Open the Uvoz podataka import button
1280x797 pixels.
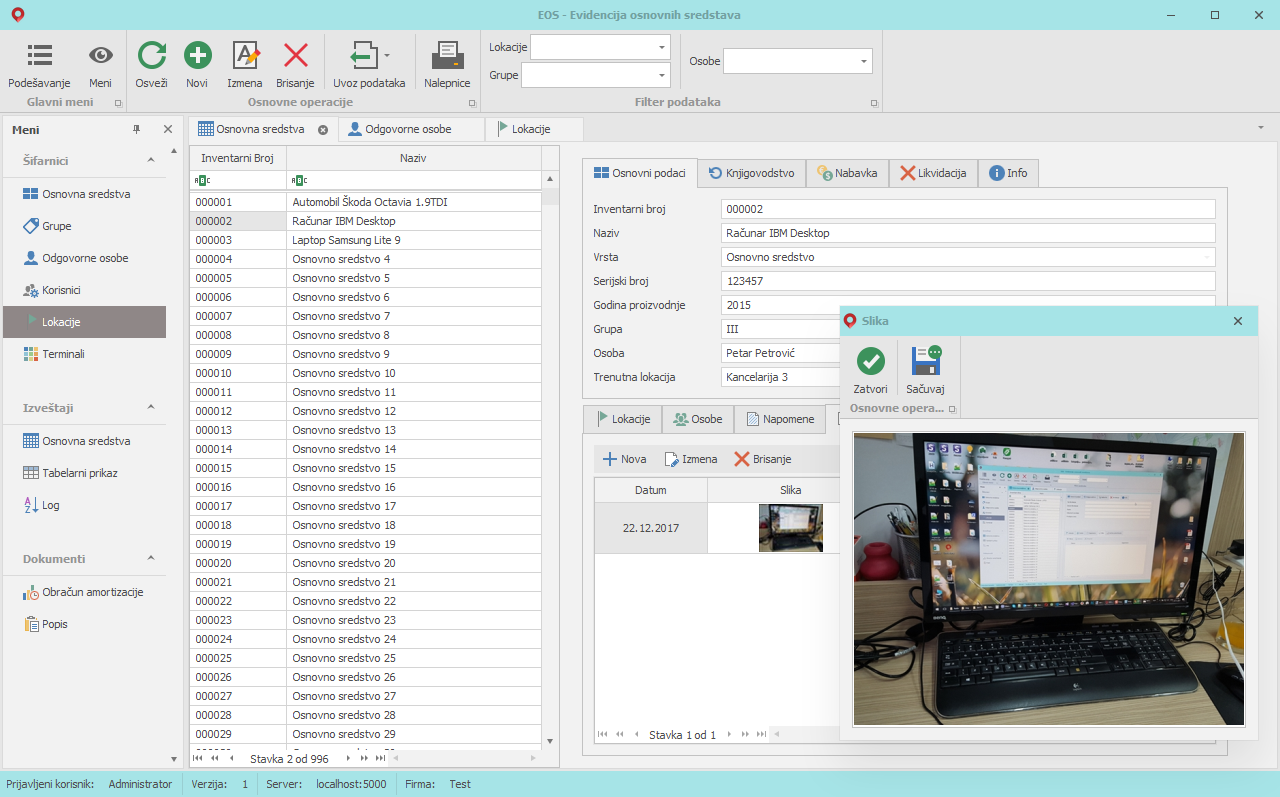tap(369, 65)
